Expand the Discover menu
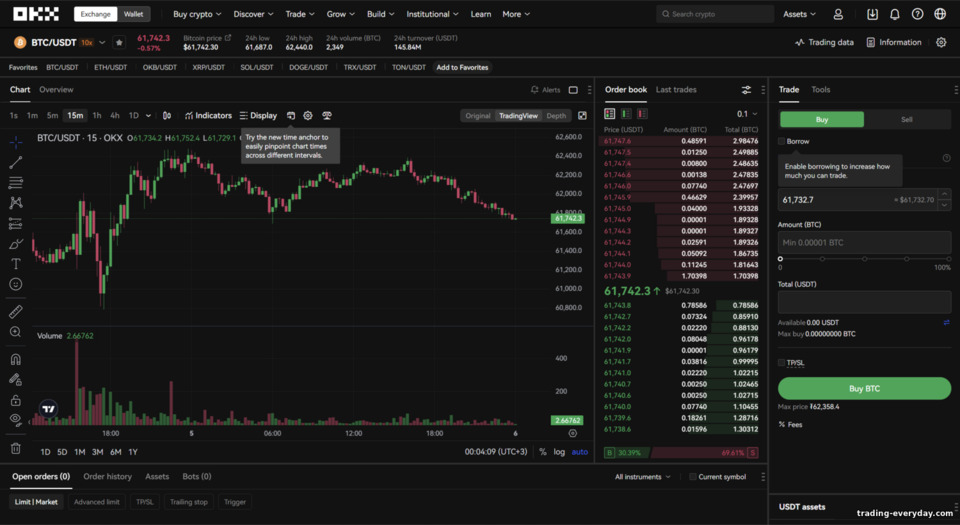 (253, 14)
